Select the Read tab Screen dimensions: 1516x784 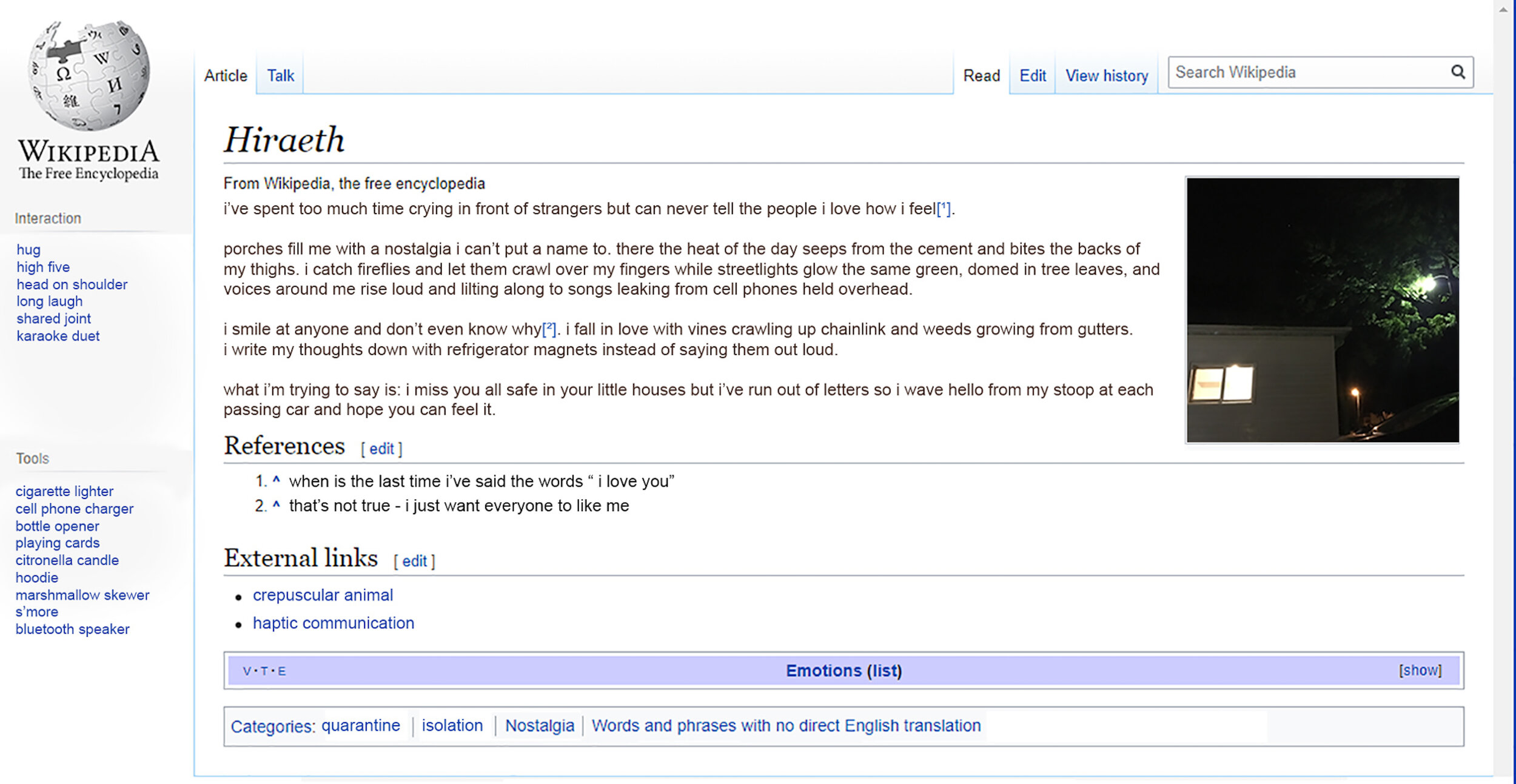pos(982,76)
